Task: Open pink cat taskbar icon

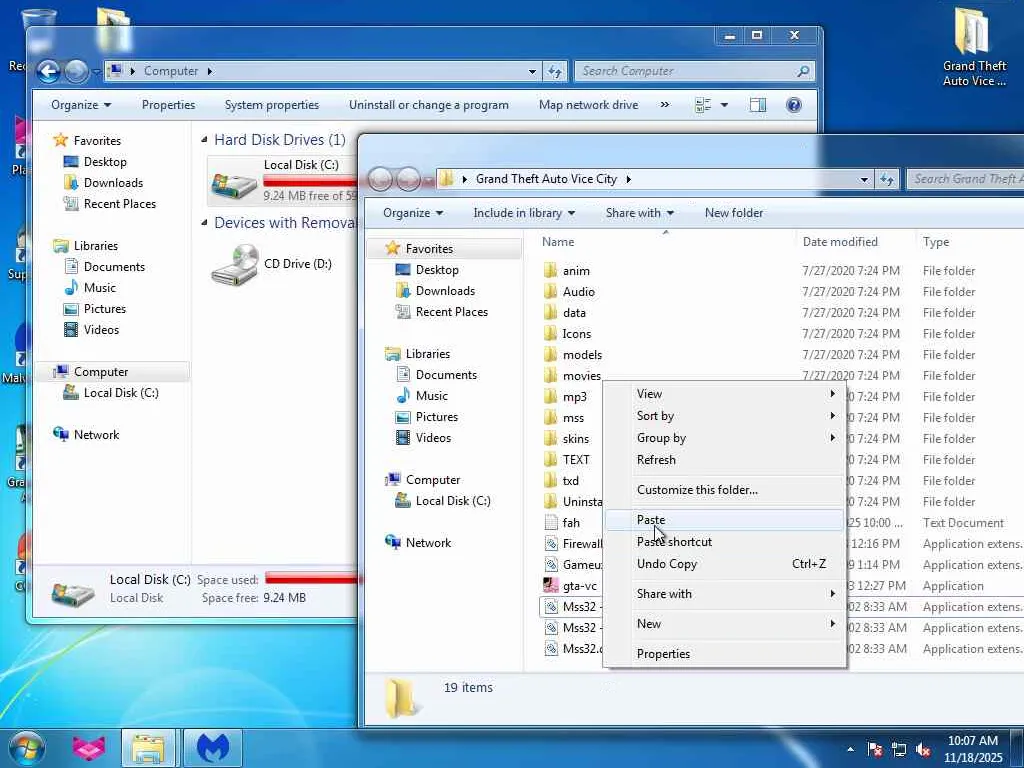Action: [x=89, y=748]
